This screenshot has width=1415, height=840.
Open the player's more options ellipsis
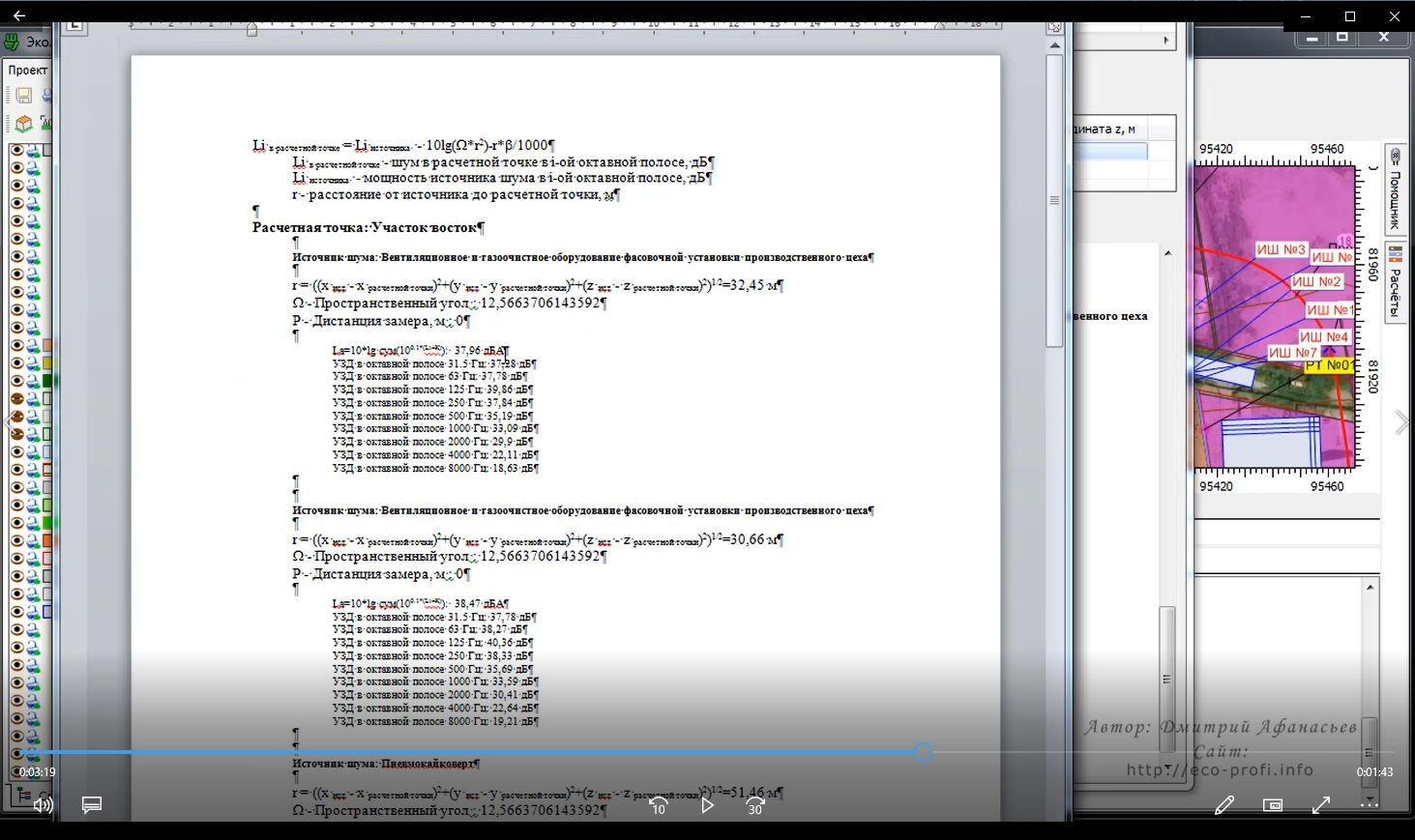coord(1369,804)
